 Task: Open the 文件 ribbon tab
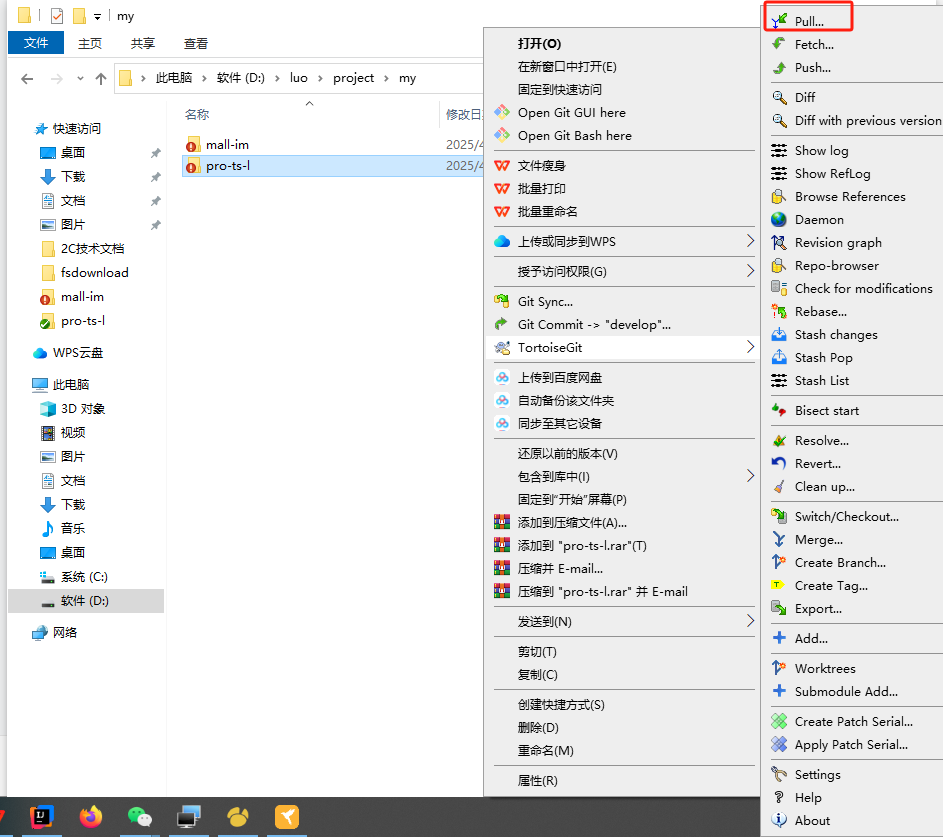pos(36,43)
